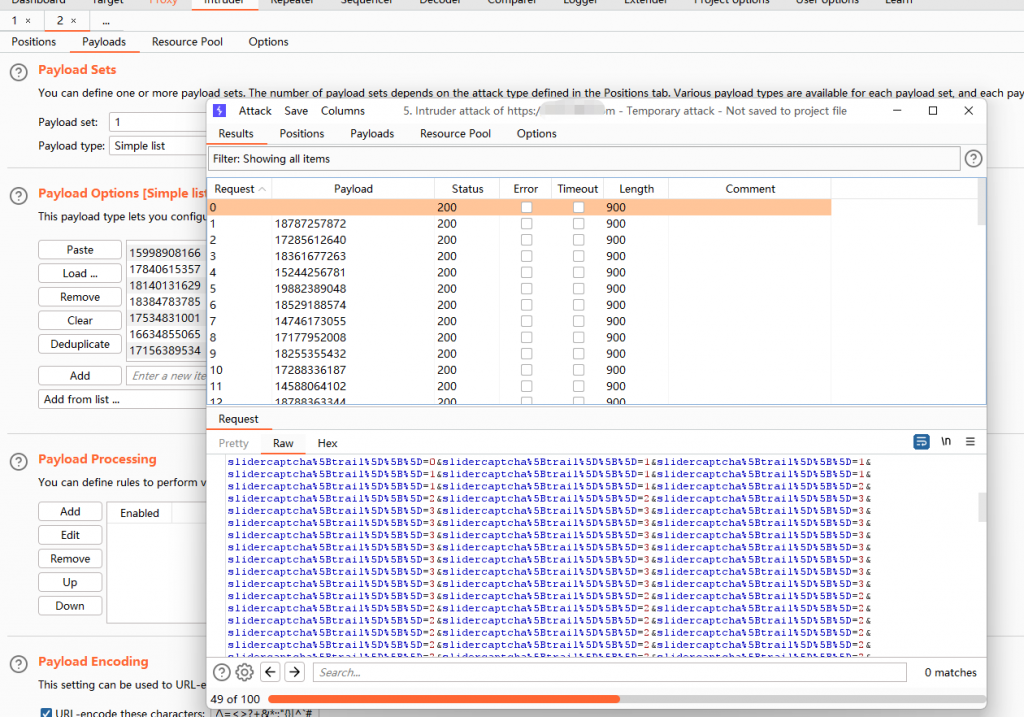1024x717 pixels.
Task: Open search help icon at bottom
Action: click(222, 672)
